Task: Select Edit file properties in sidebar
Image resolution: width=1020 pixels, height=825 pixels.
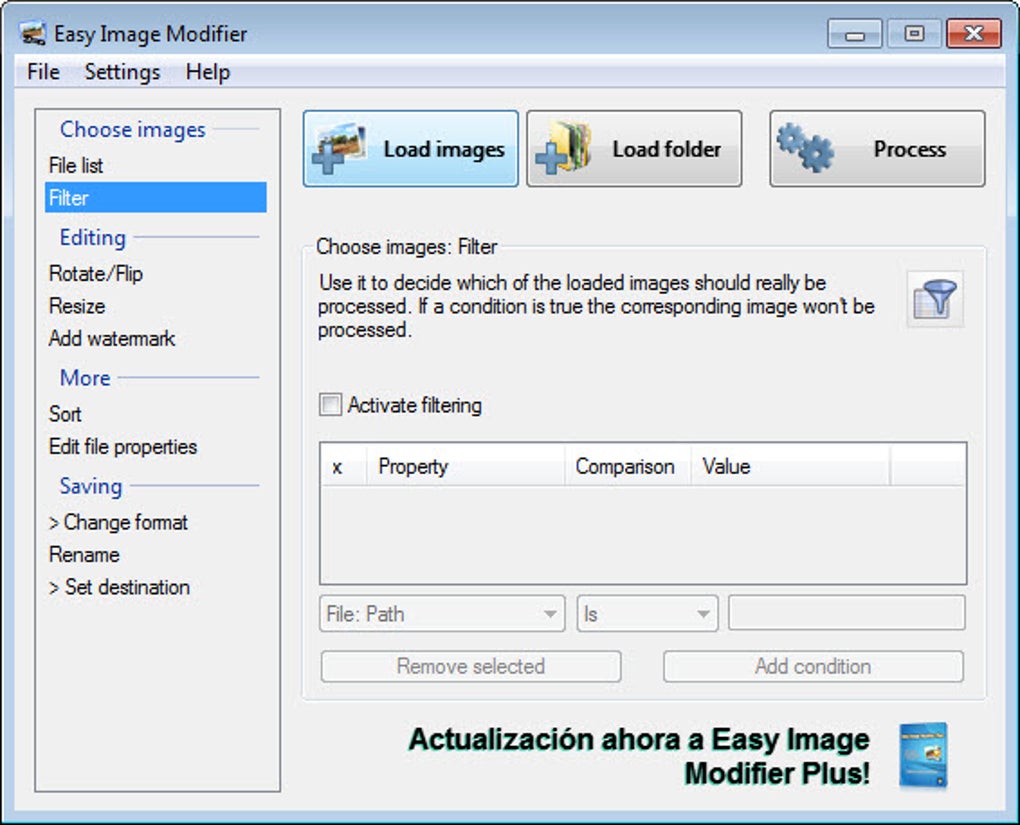Action: coord(155,446)
